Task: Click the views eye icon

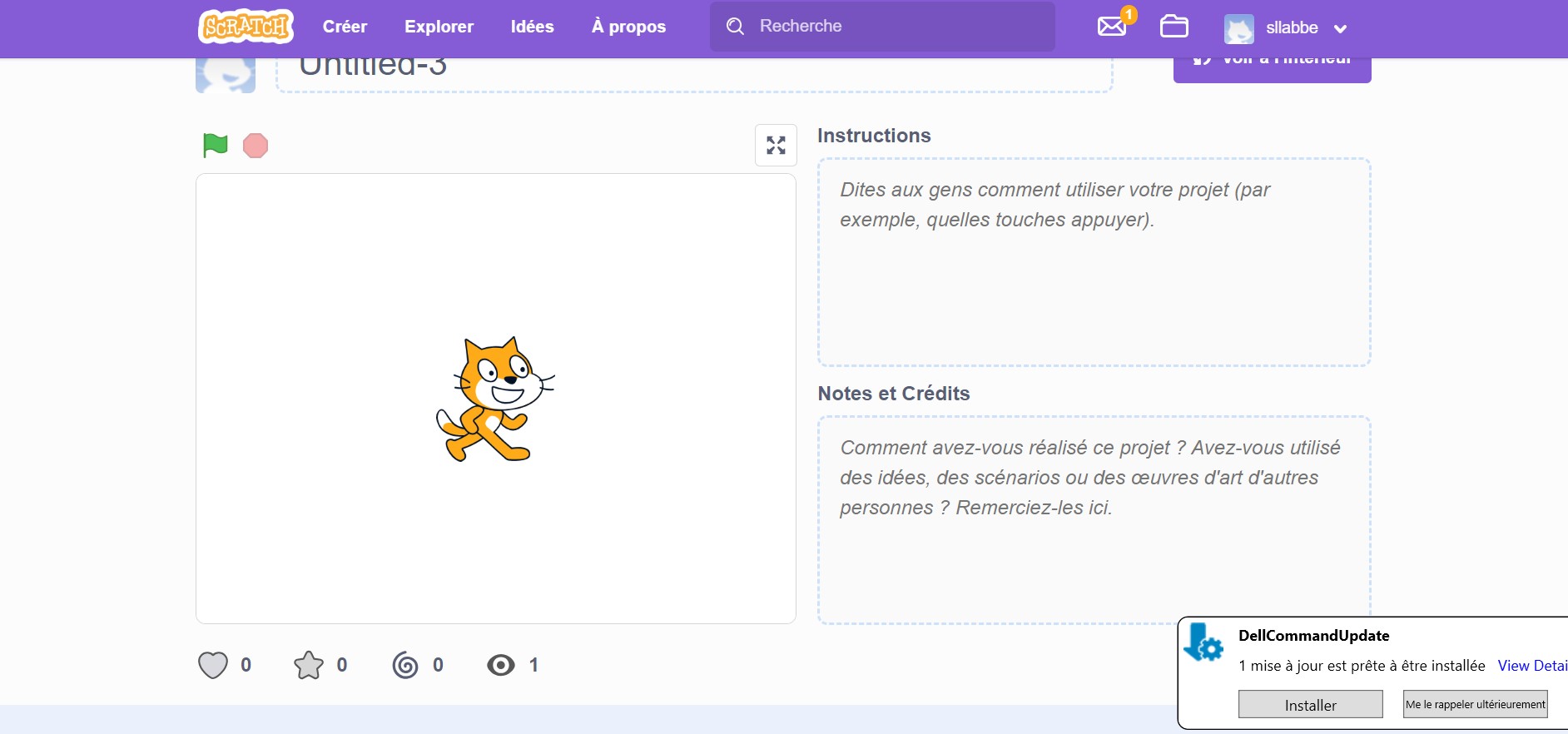Action: 501,665
